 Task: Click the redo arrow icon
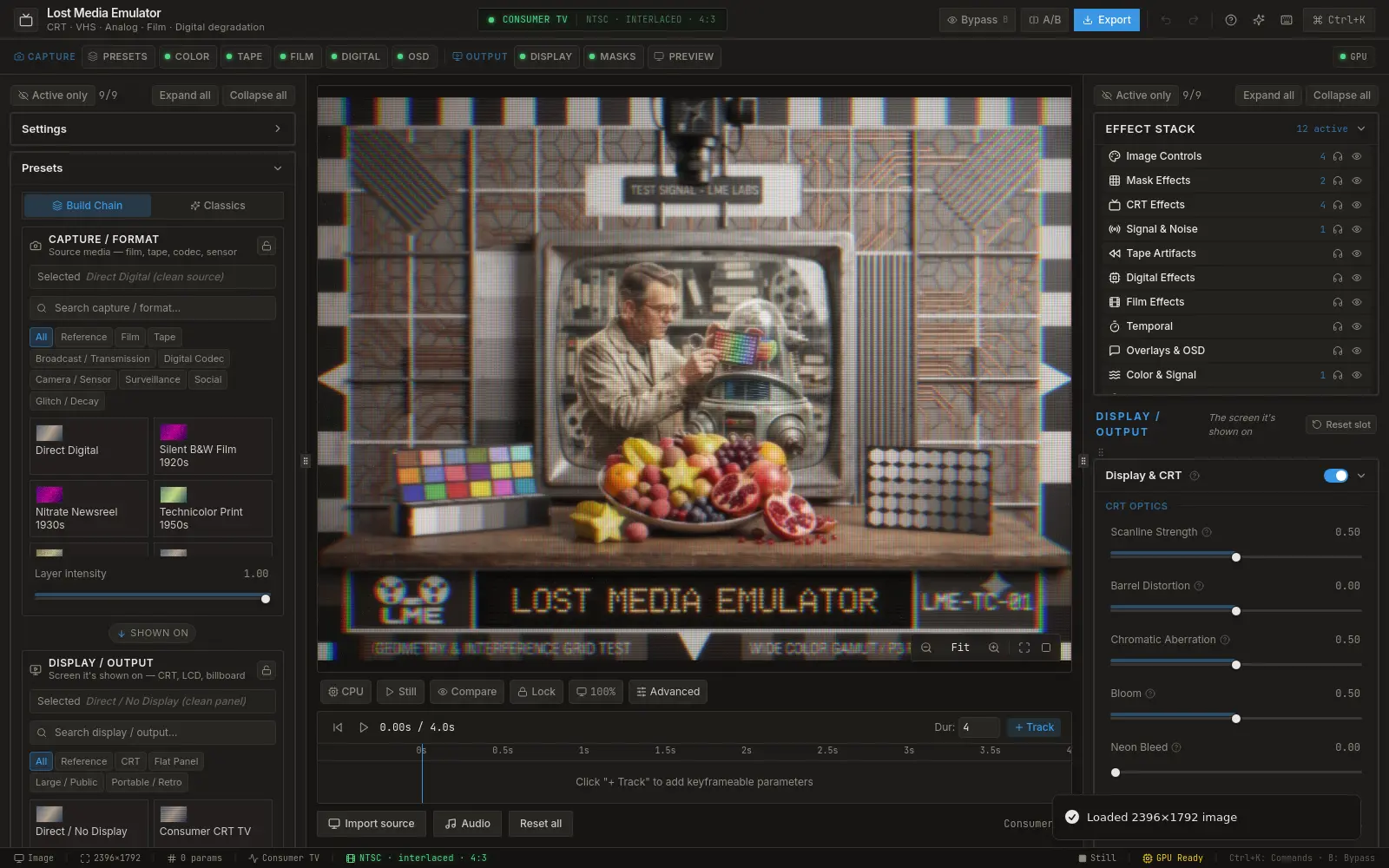coord(1194,20)
